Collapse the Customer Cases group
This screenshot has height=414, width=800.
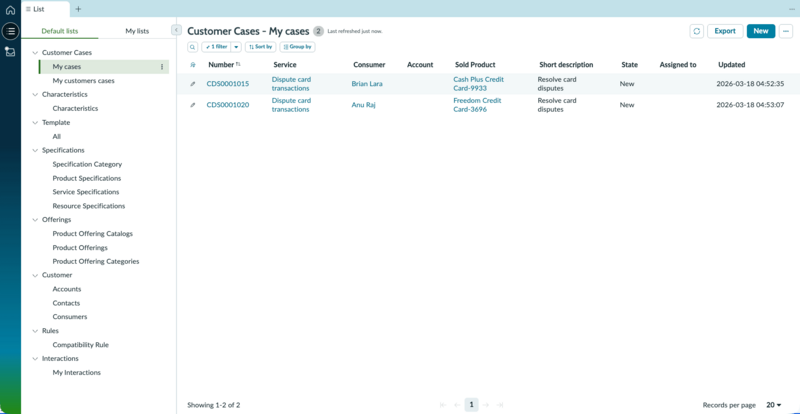tap(35, 53)
